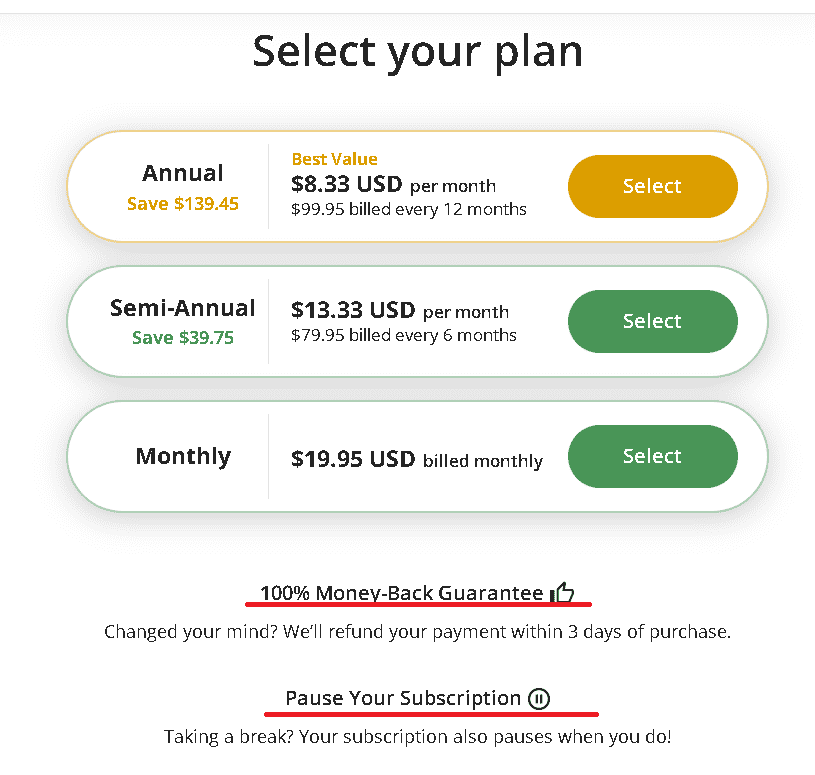Click the refund within 3 days description text
This screenshot has width=815, height=775.
(417, 632)
